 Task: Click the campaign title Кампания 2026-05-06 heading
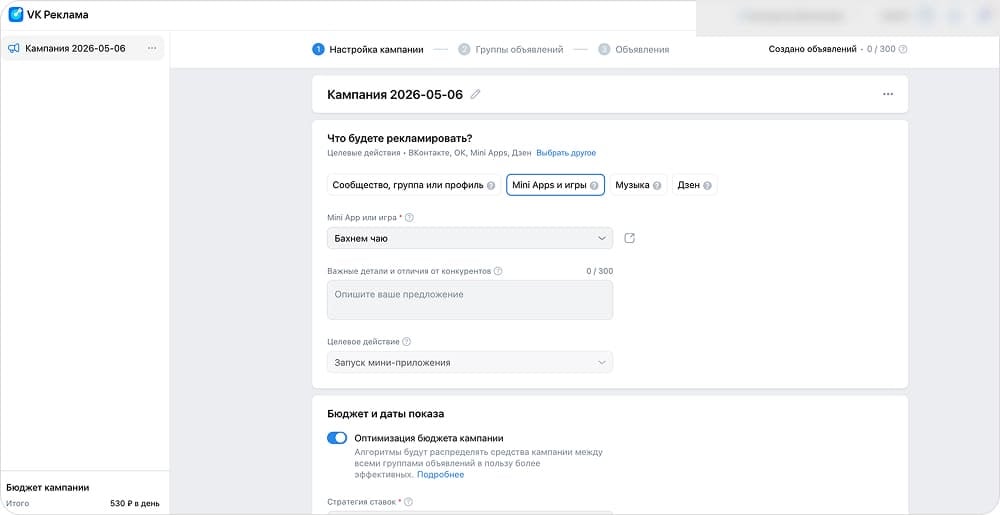click(395, 94)
